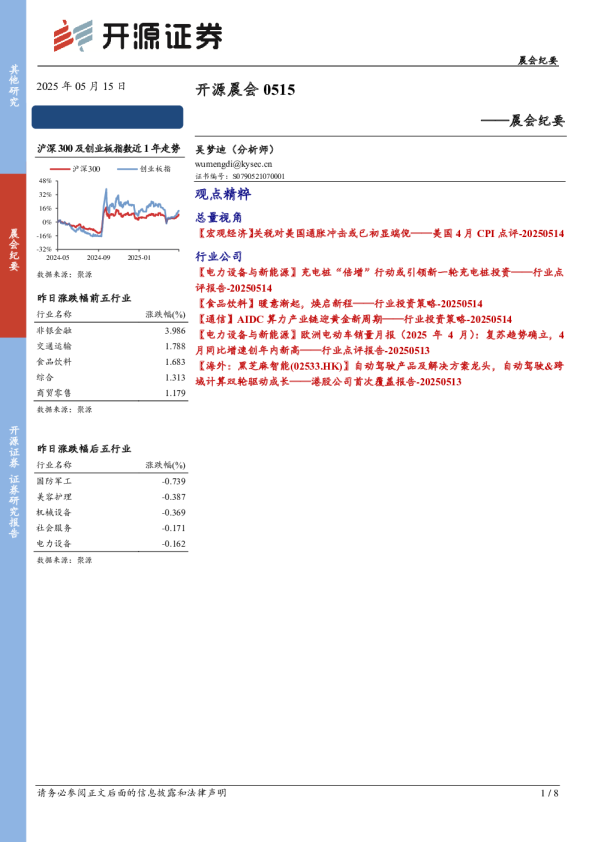Click the 电力设备 row value -0.162
Viewport: 595px width, 842px height.
(x=174, y=544)
